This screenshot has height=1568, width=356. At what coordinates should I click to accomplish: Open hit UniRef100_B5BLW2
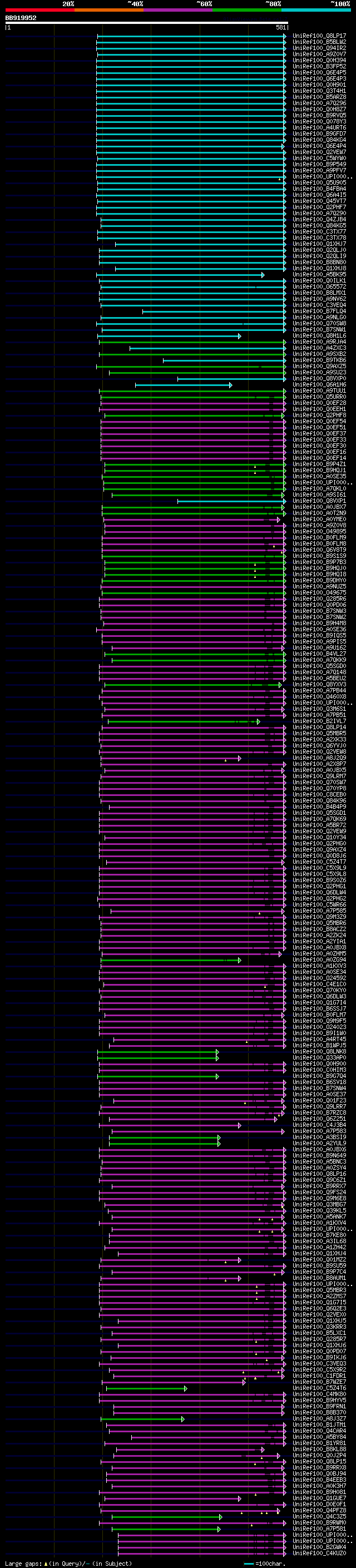click(319, 42)
